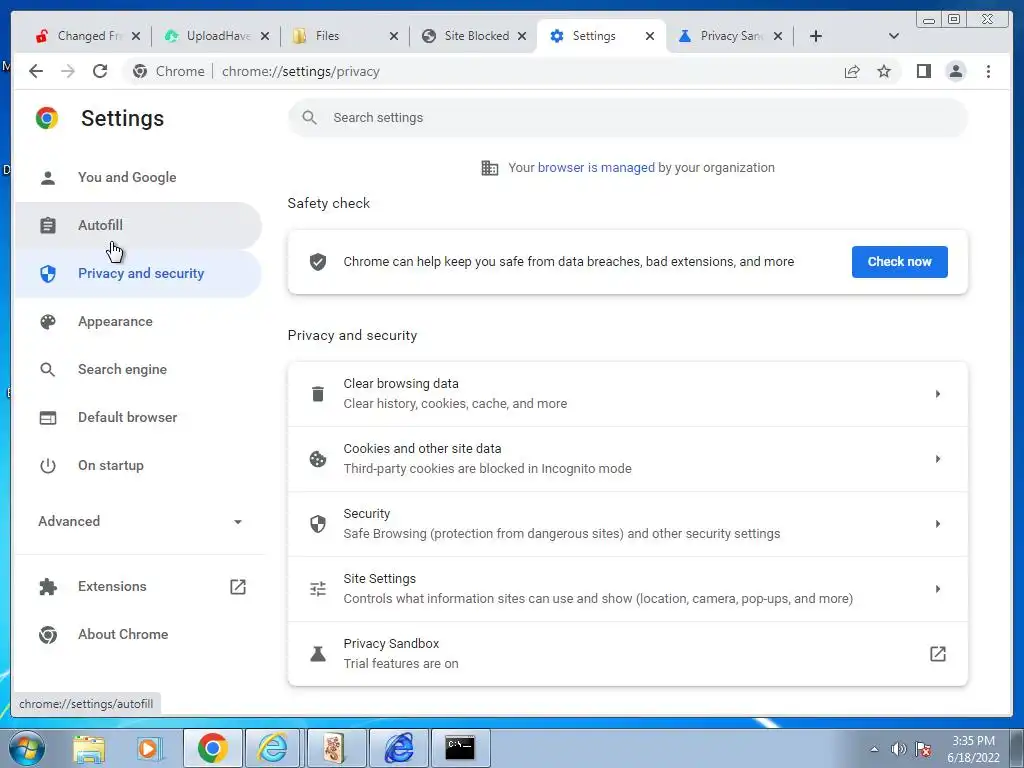Viewport: 1024px width, 768px height.
Task: Open Command Prompt from taskbar
Action: coord(460,747)
